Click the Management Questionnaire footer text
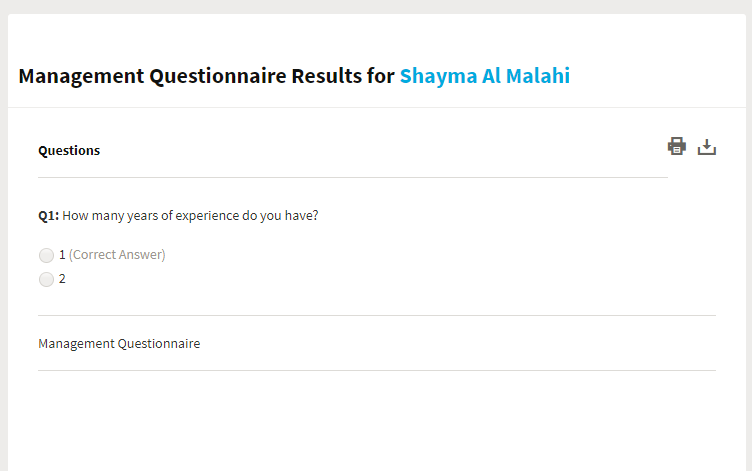The width and height of the screenshot is (752, 471). (x=119, y=343)
